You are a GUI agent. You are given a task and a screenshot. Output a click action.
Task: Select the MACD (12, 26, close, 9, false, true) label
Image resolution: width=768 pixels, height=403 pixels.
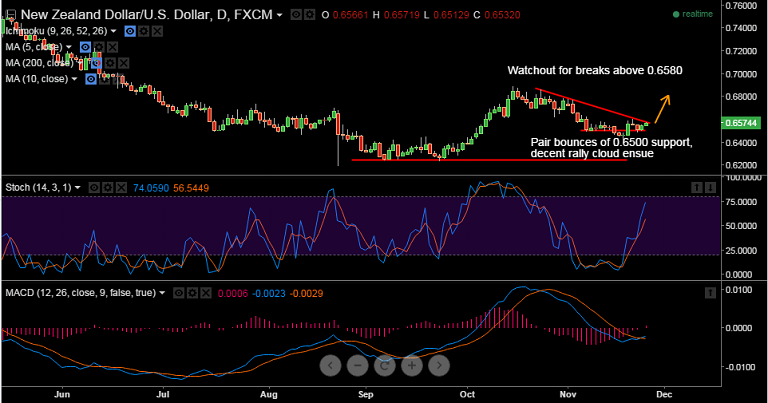pos(81,293)
